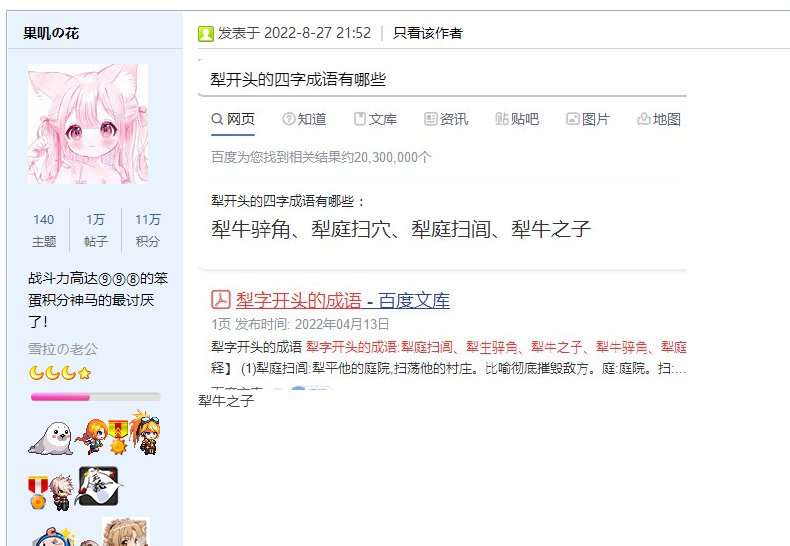This screenshot has width=790, height=546.
Task: Click the goggles-wearing blonde character badge
Action: tap(145, 433)
